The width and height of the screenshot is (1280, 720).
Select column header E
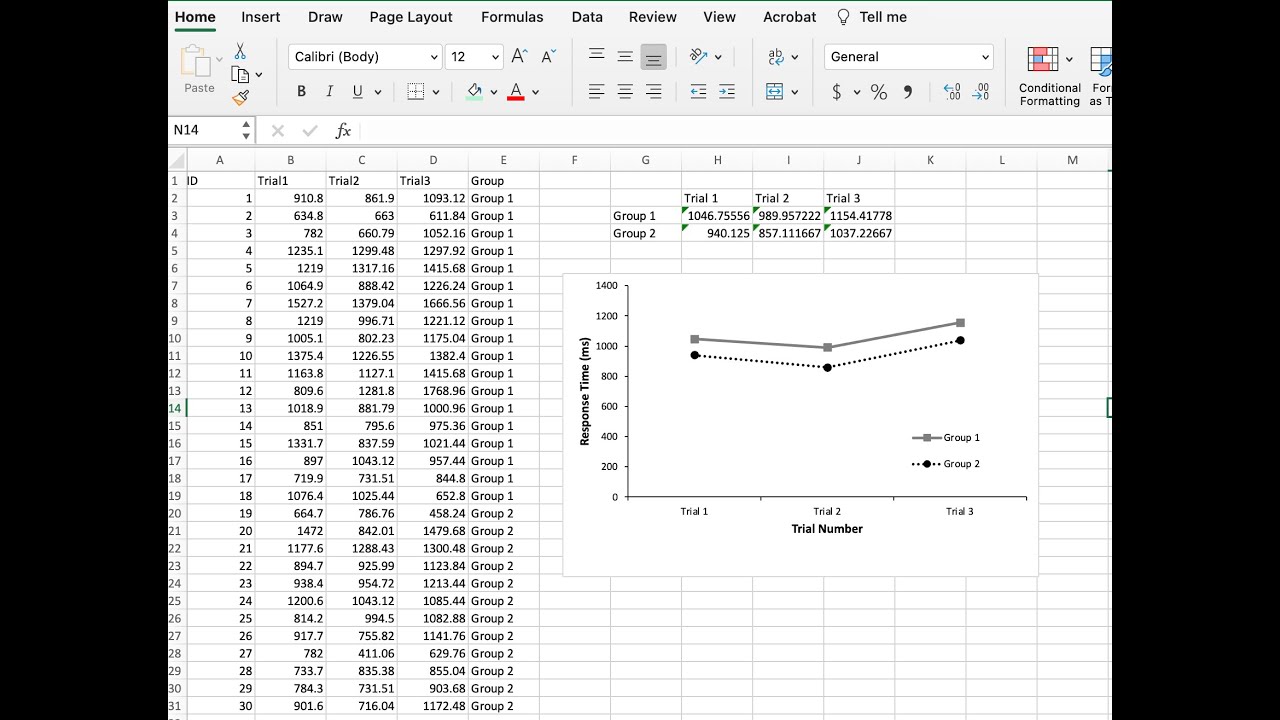pyautogui.click(x=503, y=160)
